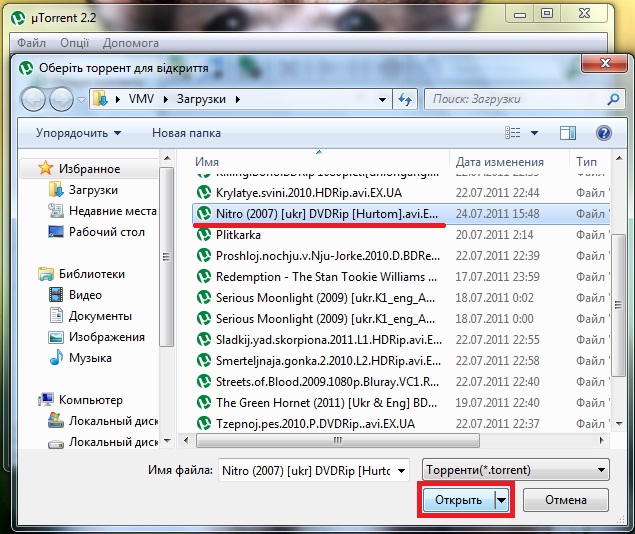This screenshot has width=635, height=534.
Task: Click the search magnifier icon
Action: [613, 99]
